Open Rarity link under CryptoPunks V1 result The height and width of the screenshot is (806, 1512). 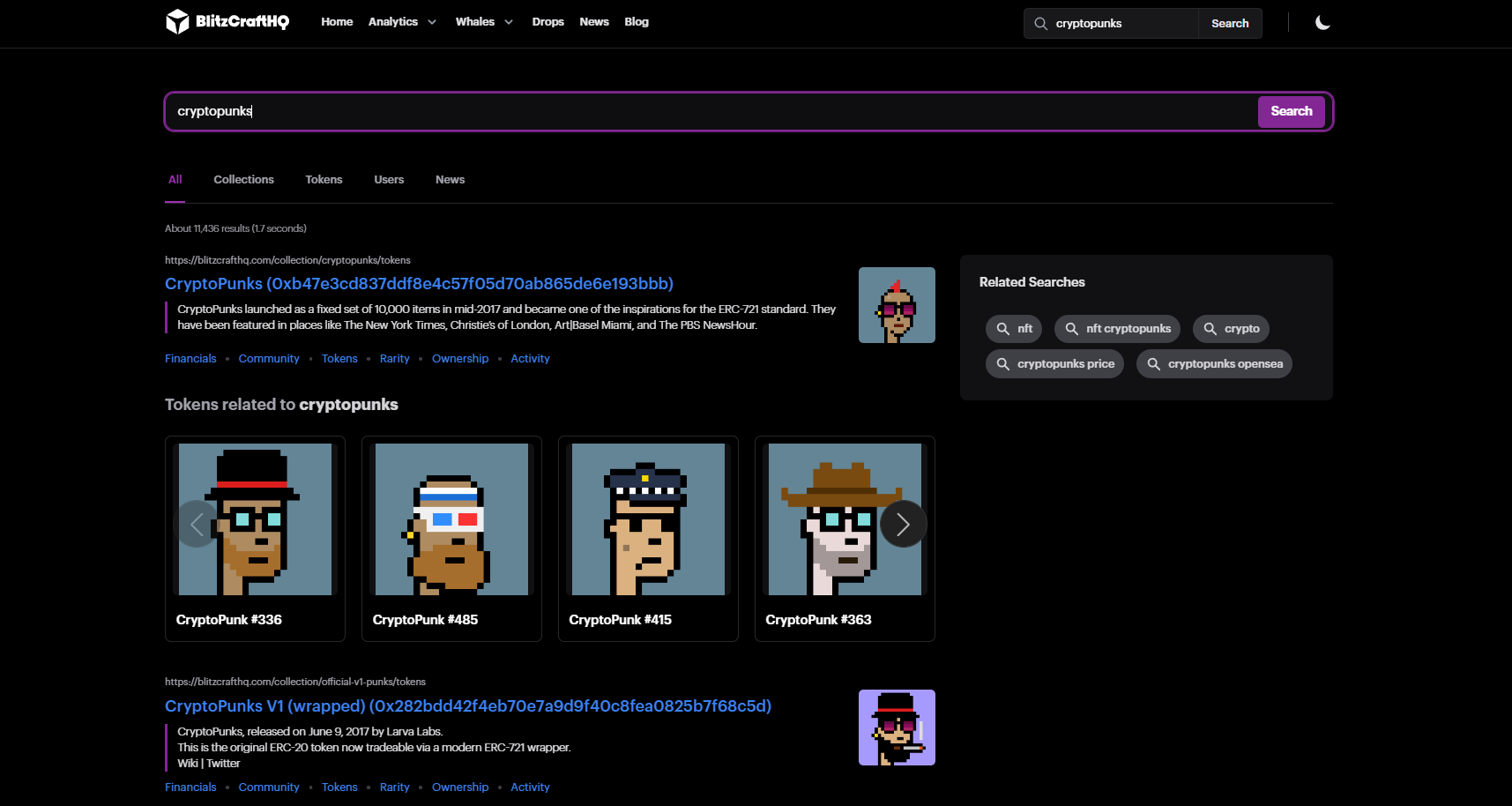click(x=394, y=787)
